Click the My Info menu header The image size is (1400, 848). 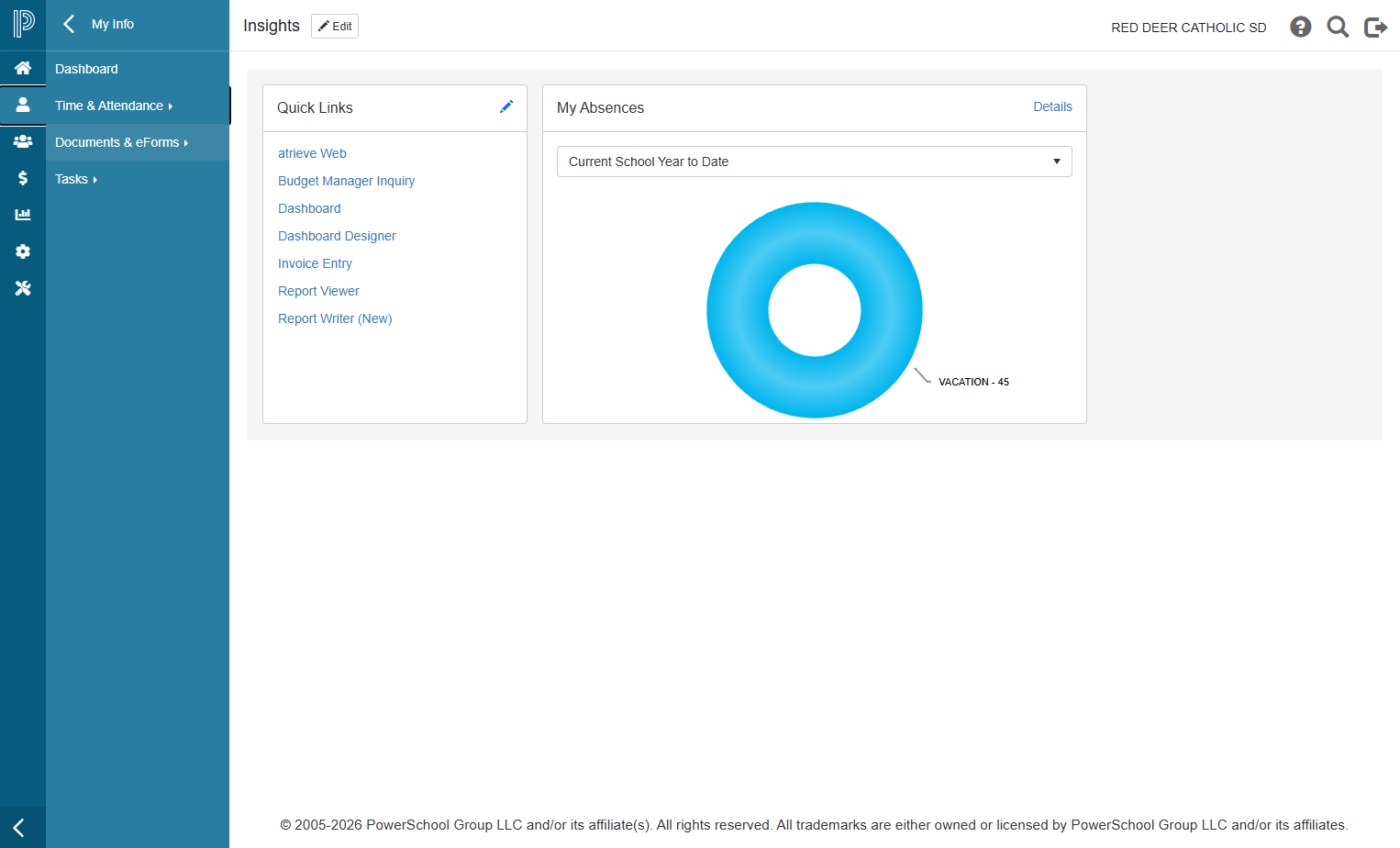(113, 24)
